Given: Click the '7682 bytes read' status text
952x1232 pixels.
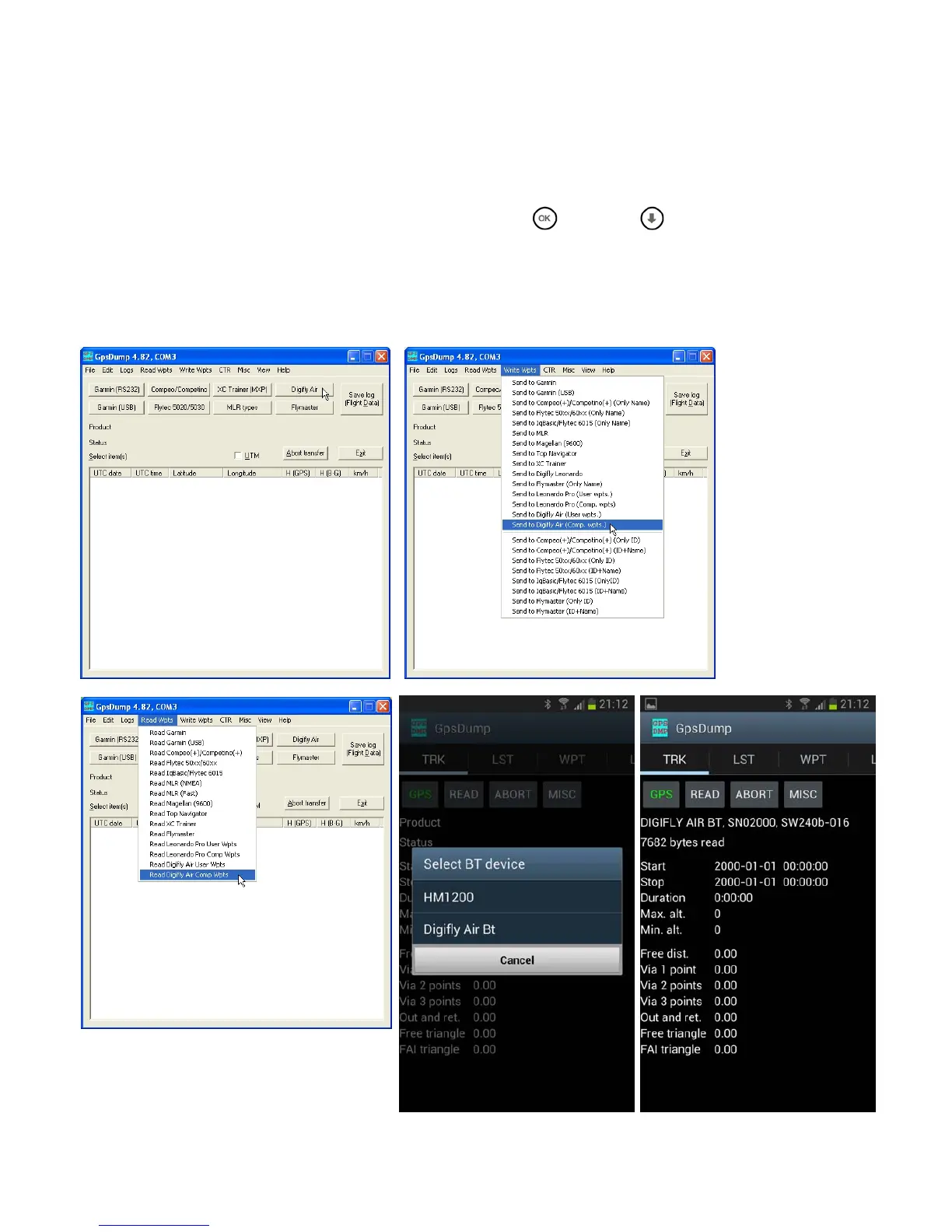Looking at the screenshot, I should (x=682, y=842).
